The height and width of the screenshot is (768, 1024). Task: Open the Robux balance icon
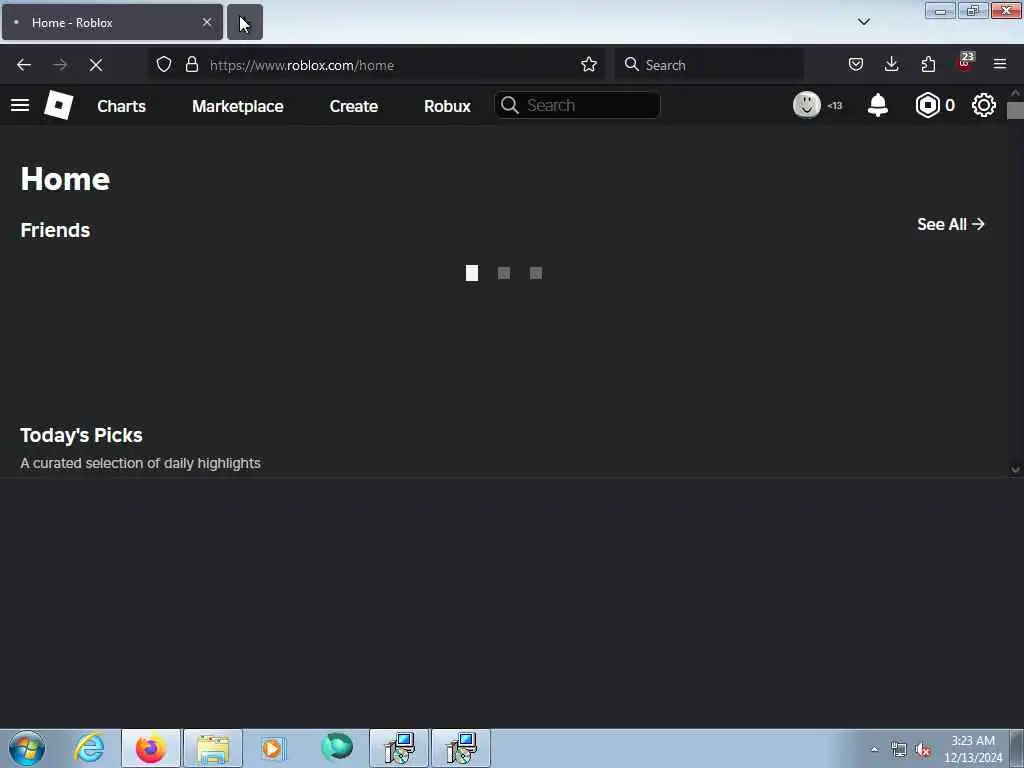coord(927,105)
